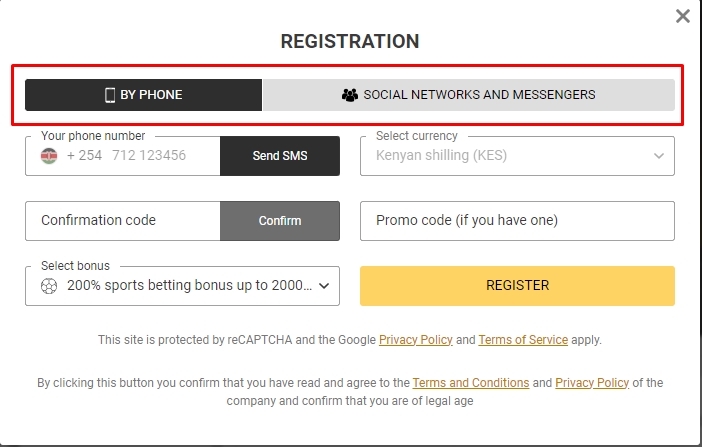Viewport: 702px width, 447px height.
Task: Click the soccer ball bonus icon
Action: [x=49, y=286]
